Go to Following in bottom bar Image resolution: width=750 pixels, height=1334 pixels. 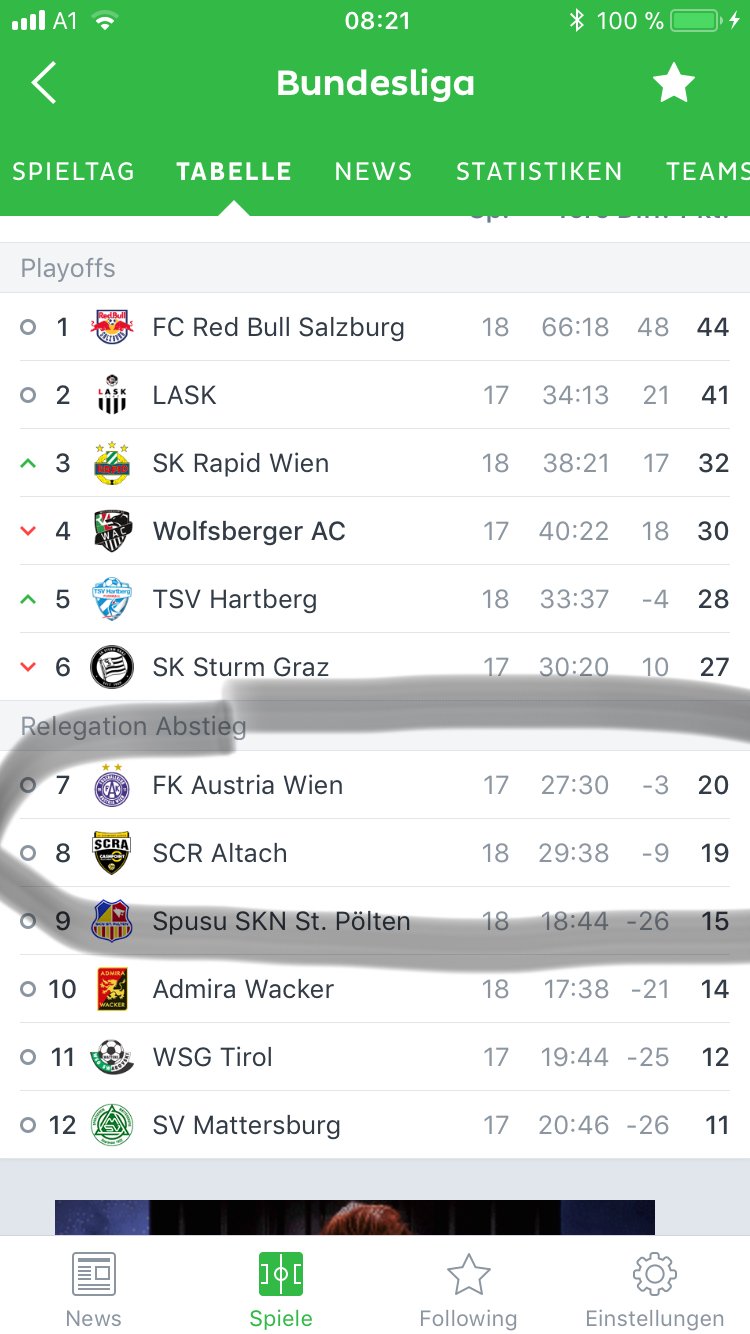tap(468, 1288)
